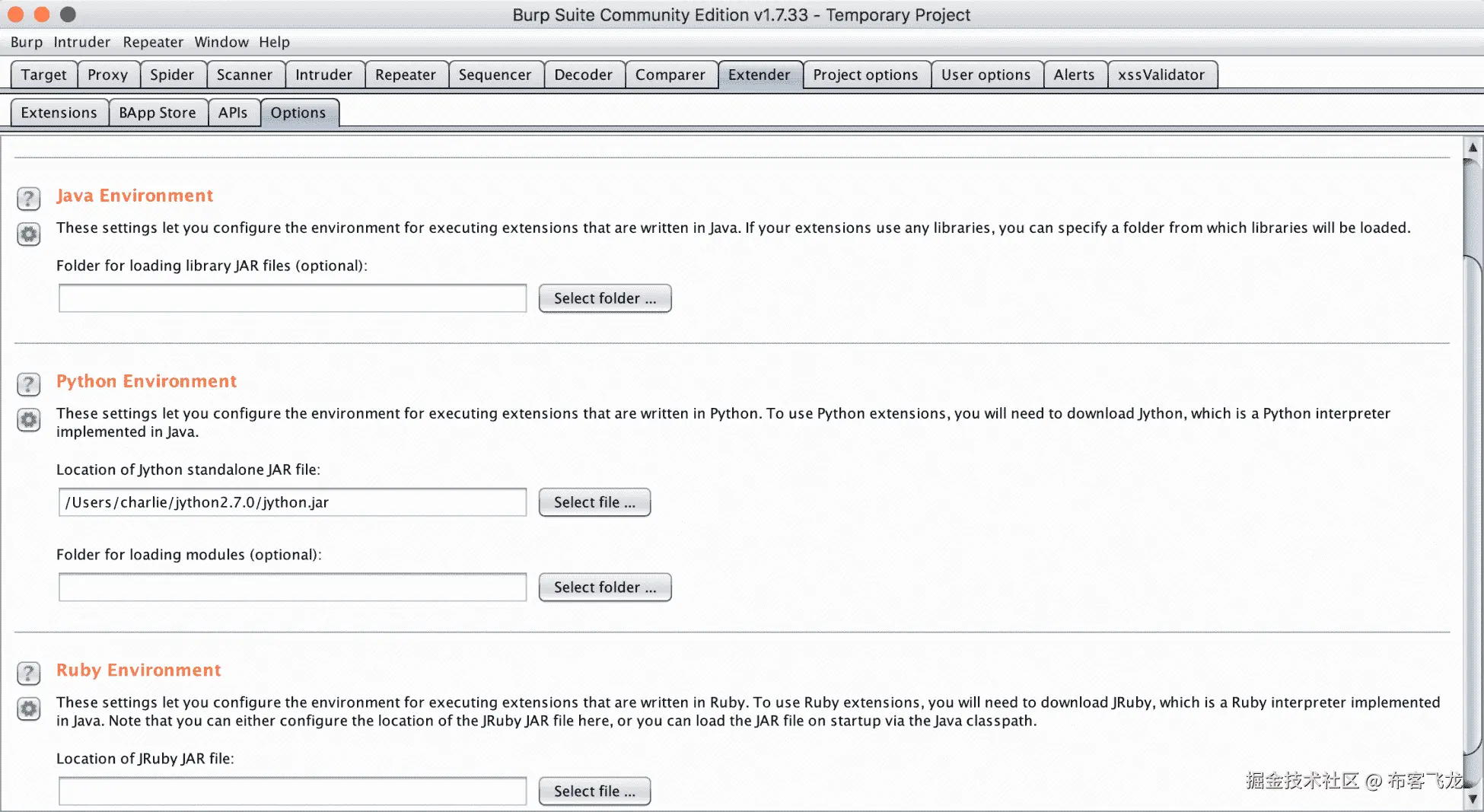Switch to the Scanner tab
This screenshot has height=812, width=1484.
(x=244, y=75)
